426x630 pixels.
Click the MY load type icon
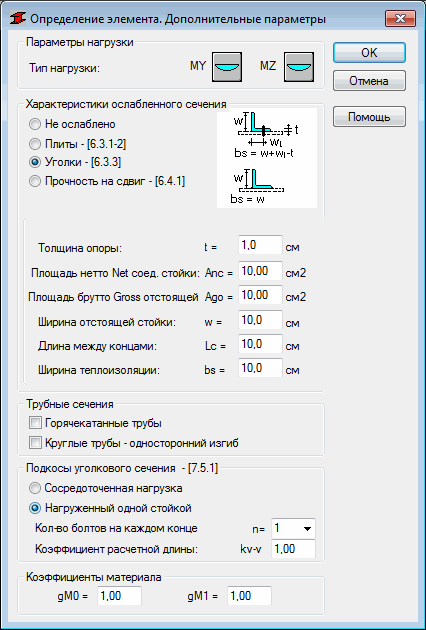coord(227,67)
